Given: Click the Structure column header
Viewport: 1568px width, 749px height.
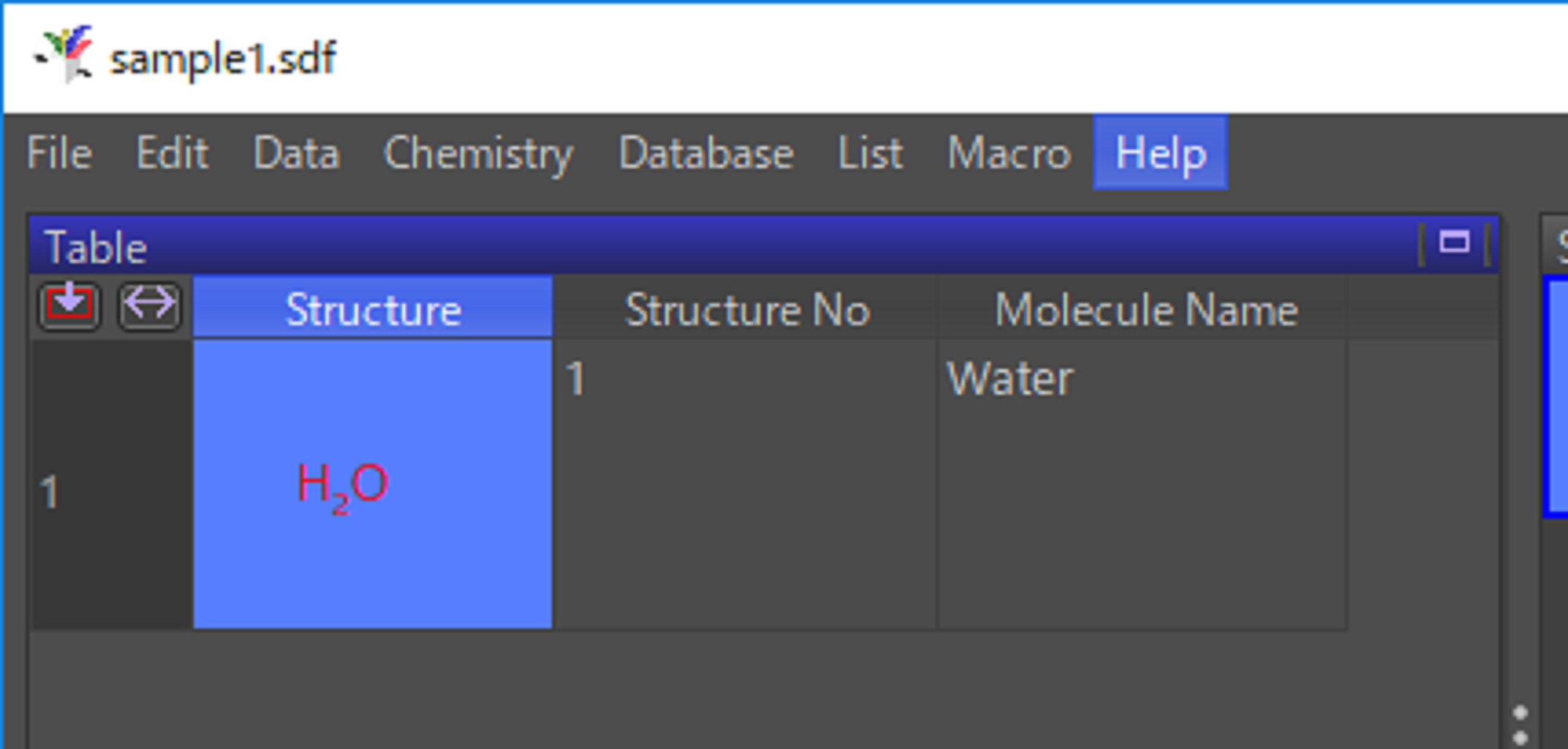Looking at the screenshot, I should point(373,310).
